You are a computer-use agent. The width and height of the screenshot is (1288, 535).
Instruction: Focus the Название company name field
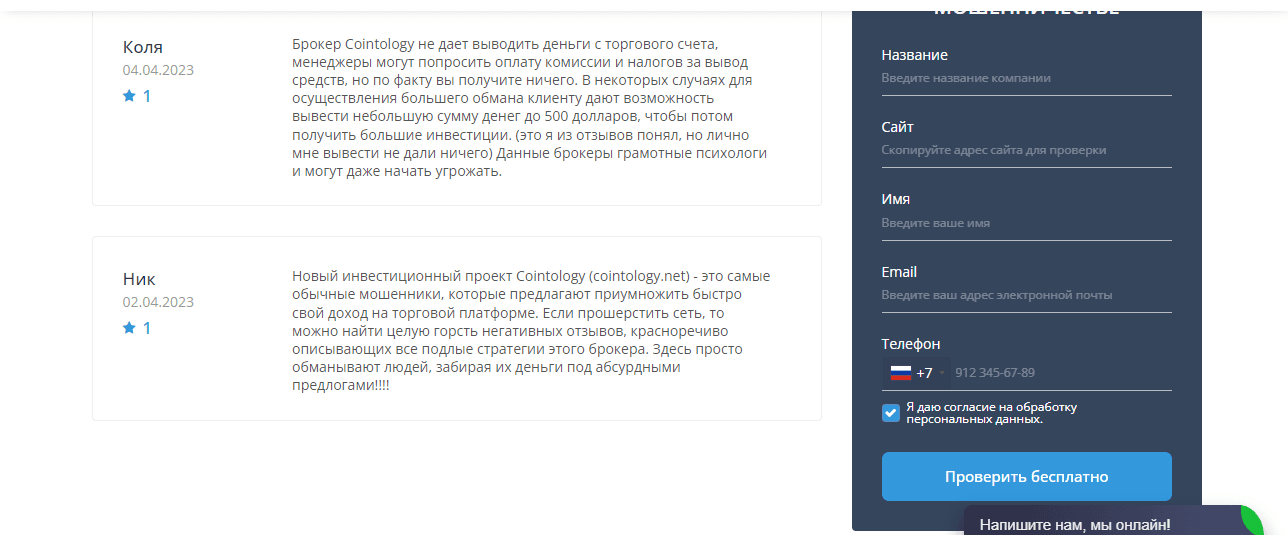pyautogui.click(x=1026, y=78)
